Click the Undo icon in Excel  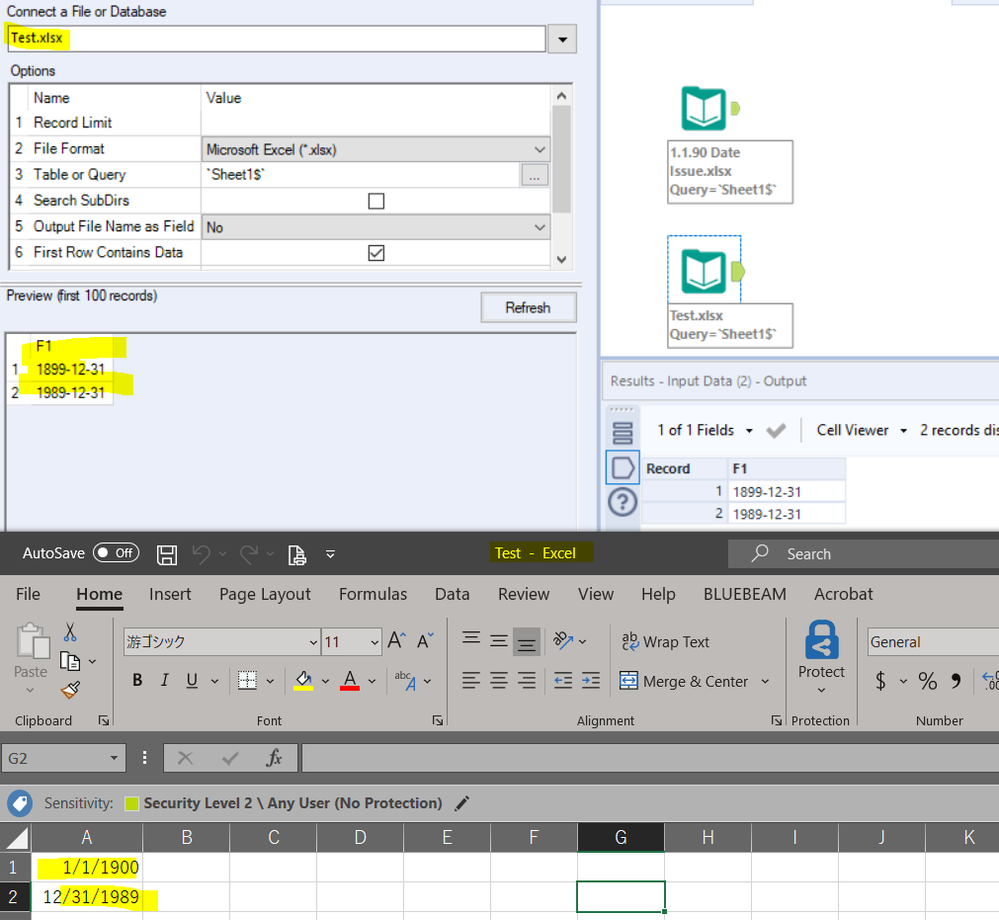201,554
